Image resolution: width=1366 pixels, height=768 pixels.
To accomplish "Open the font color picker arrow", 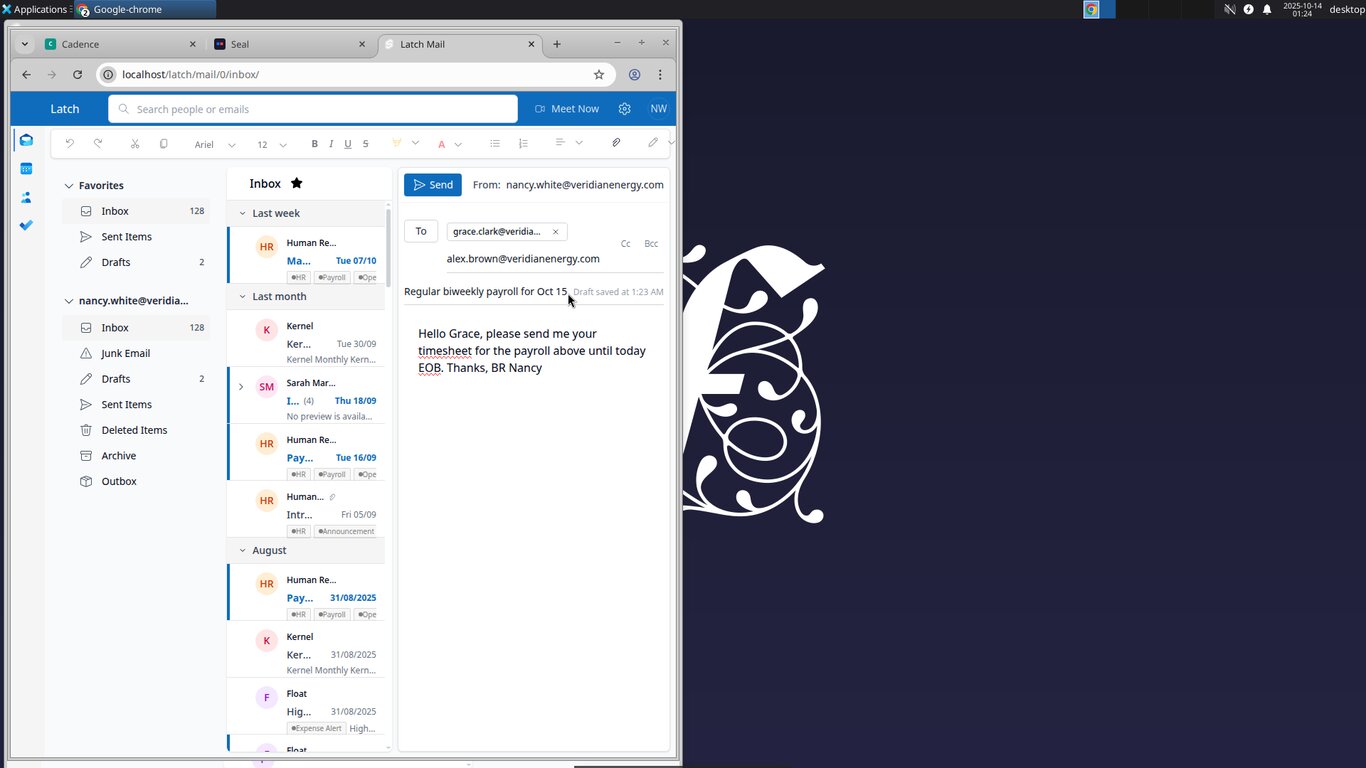I will tap(458, 144).
